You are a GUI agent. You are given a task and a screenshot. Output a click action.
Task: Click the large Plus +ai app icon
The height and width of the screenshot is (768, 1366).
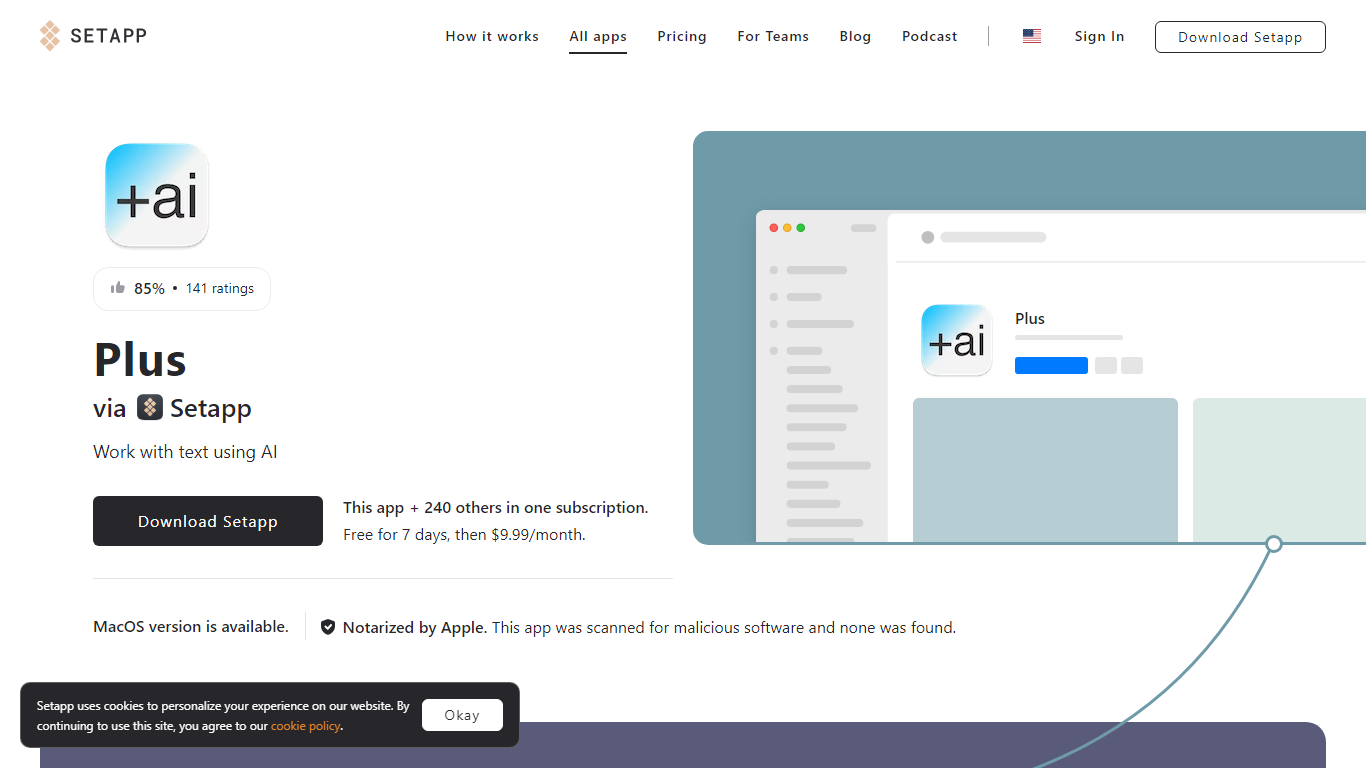(157, 195)
